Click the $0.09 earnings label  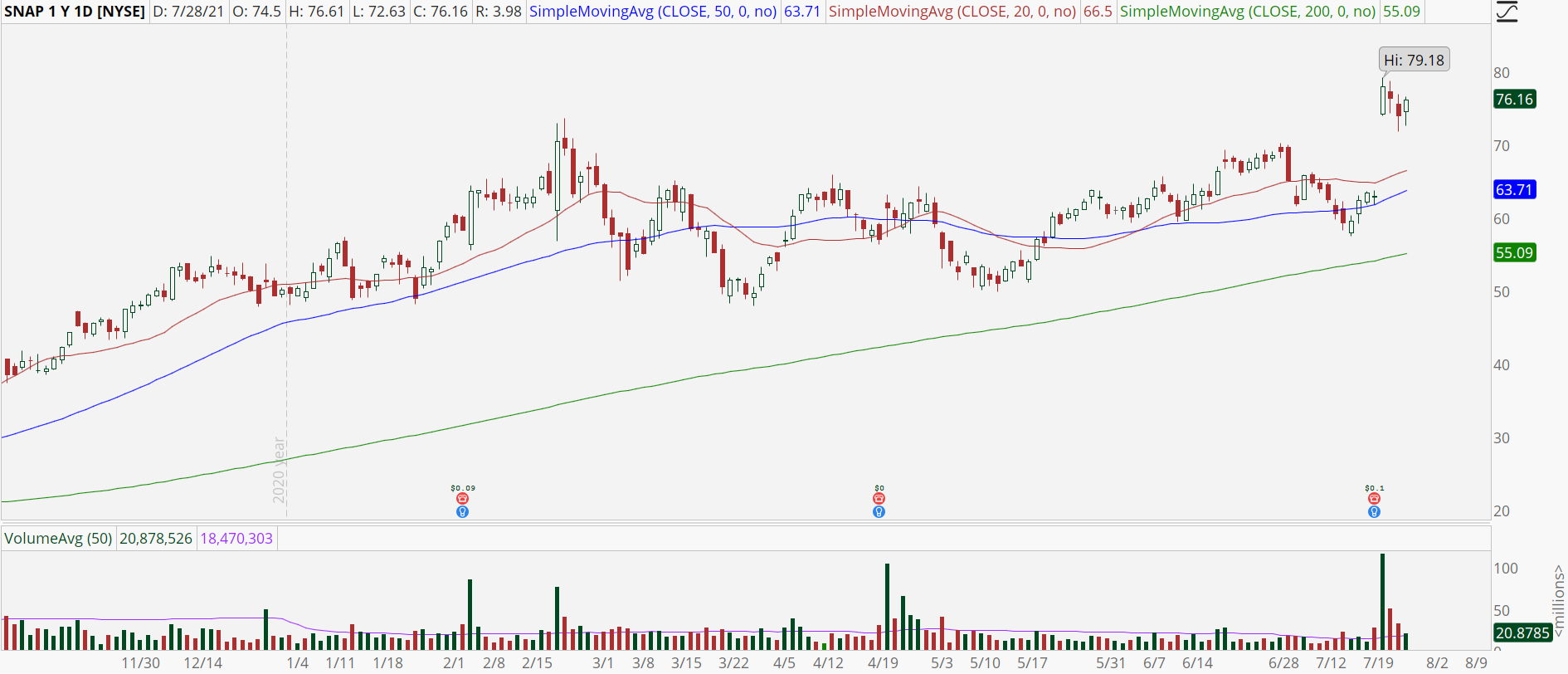click(x=463, y=488)
